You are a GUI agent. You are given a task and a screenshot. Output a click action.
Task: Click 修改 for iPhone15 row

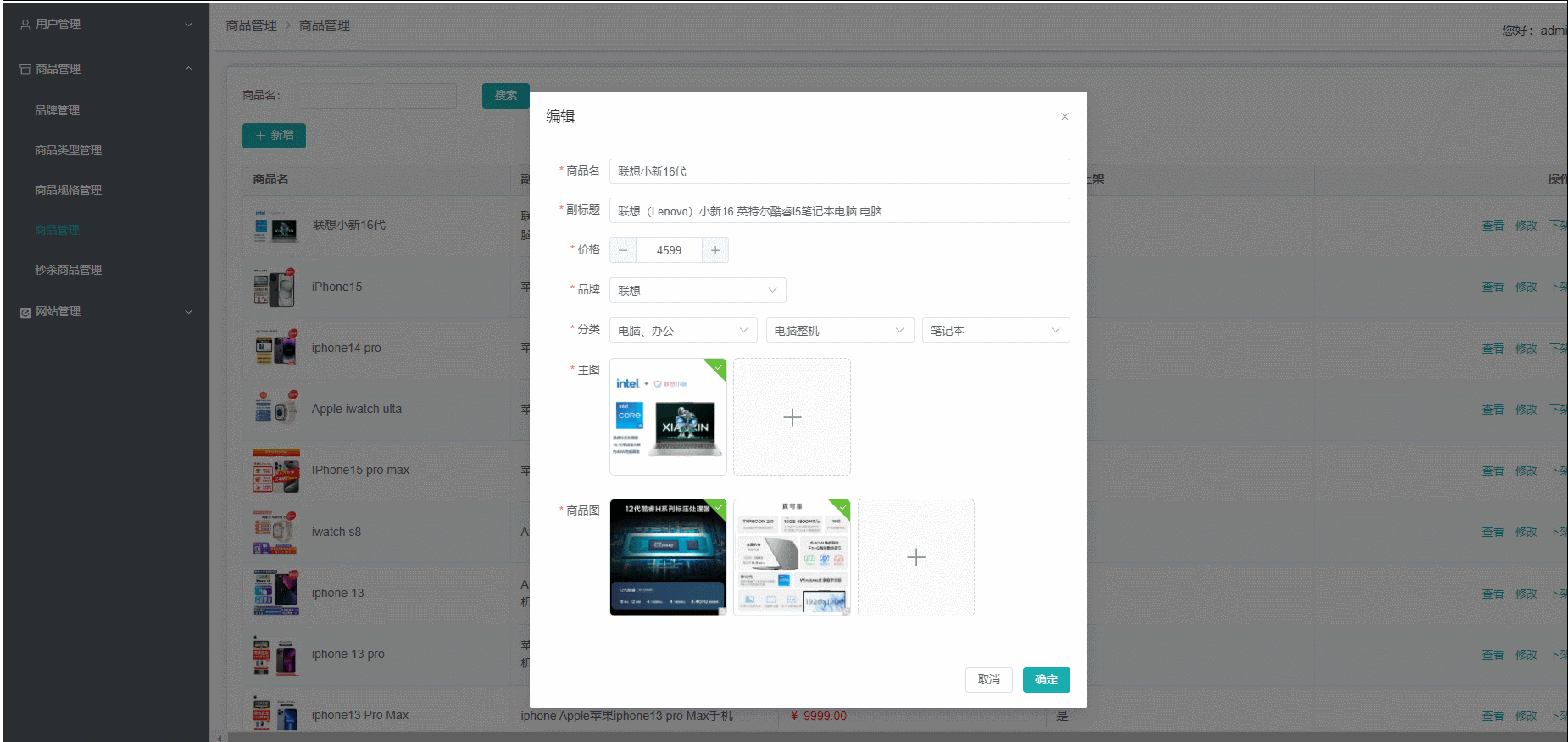pos(1526,287)
